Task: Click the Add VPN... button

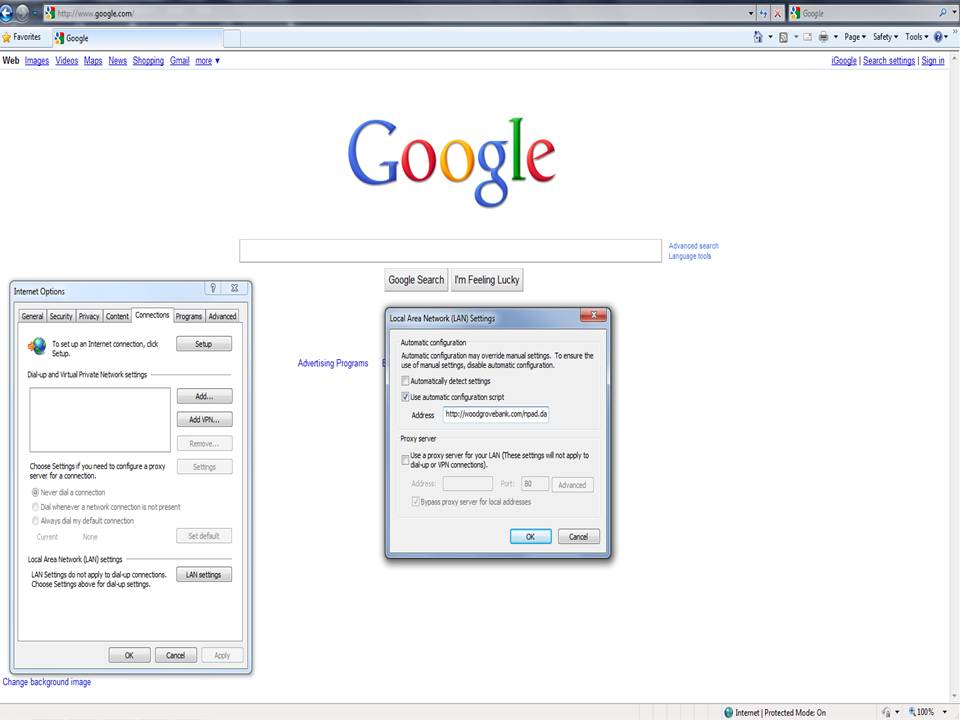Action: (204, 420)
